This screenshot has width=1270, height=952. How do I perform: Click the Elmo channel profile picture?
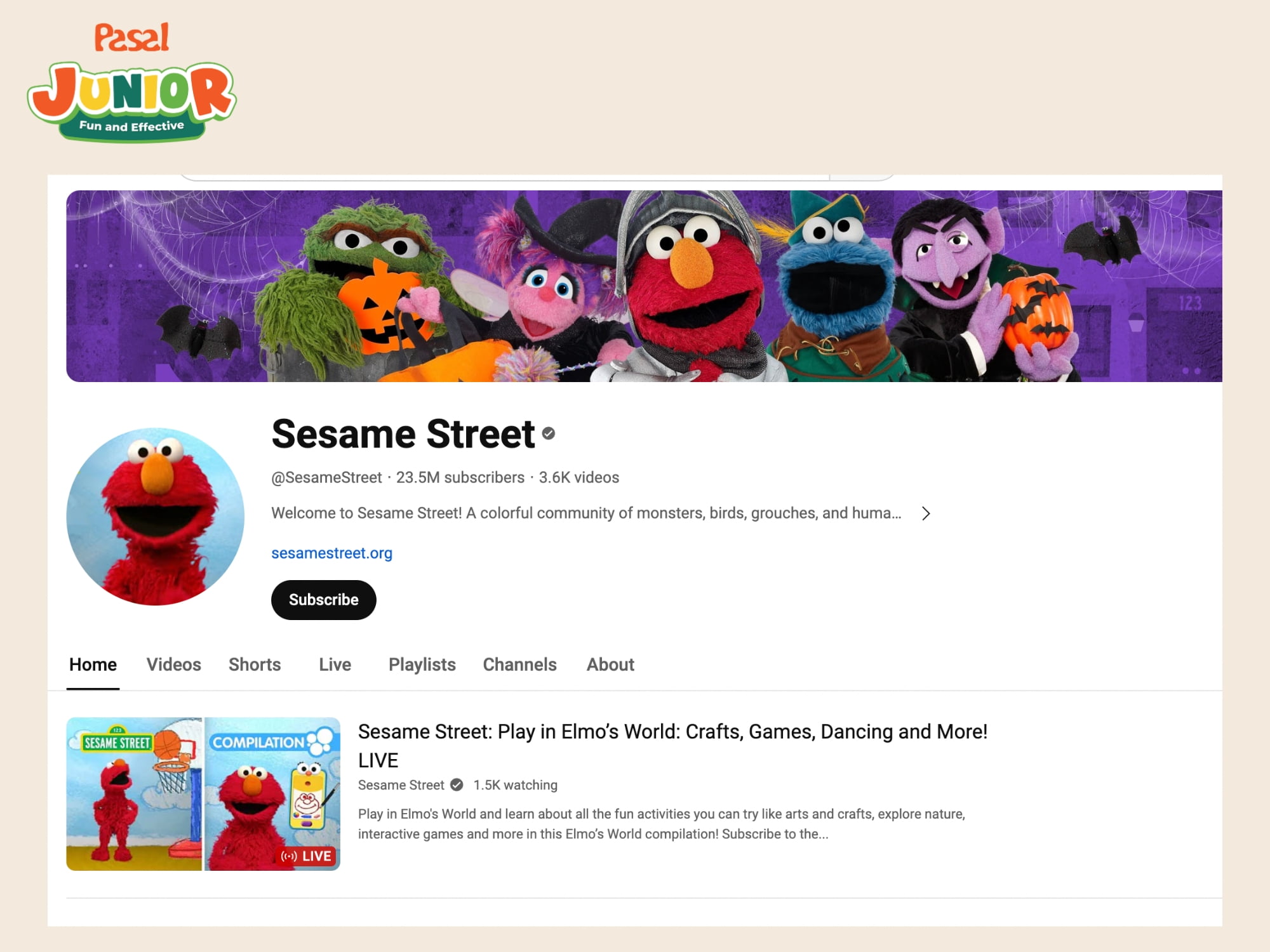156,516
